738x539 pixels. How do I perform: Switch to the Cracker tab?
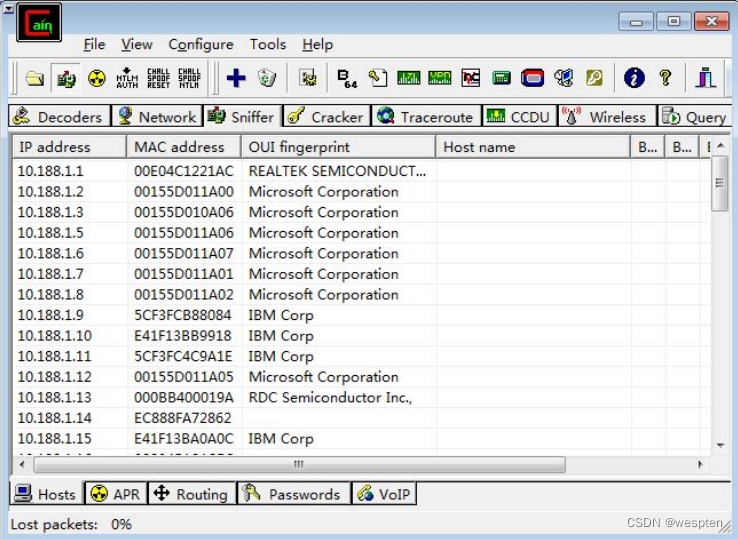pyautogui.click(x=327, y=116)
